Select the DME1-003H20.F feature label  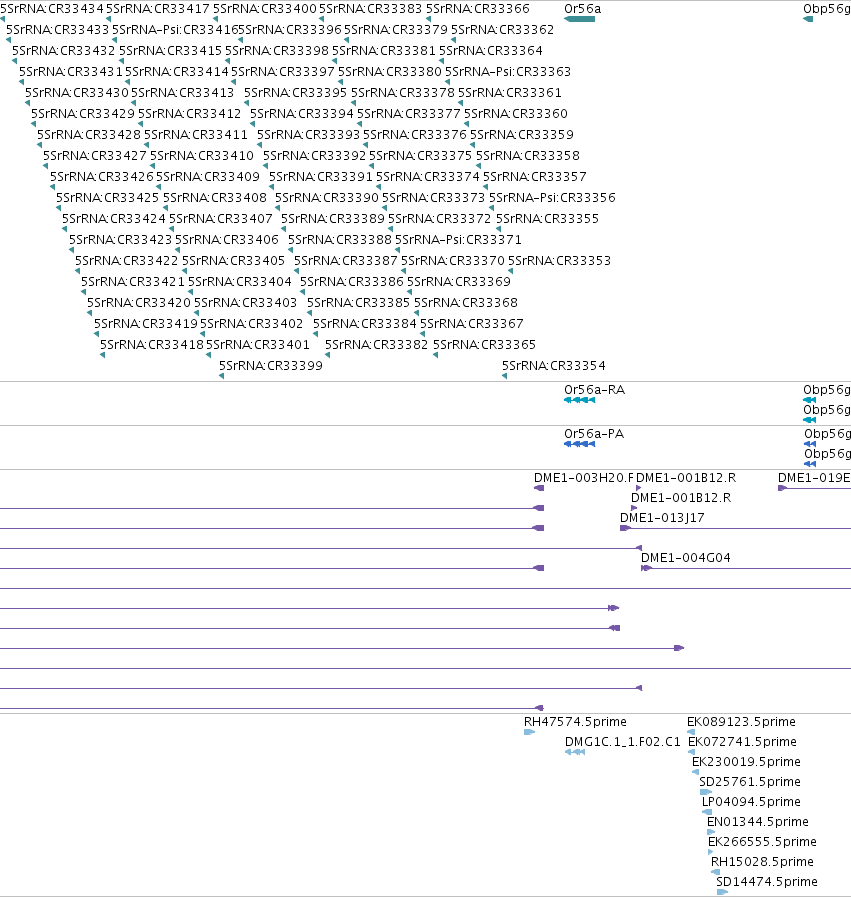click(584, 478)
